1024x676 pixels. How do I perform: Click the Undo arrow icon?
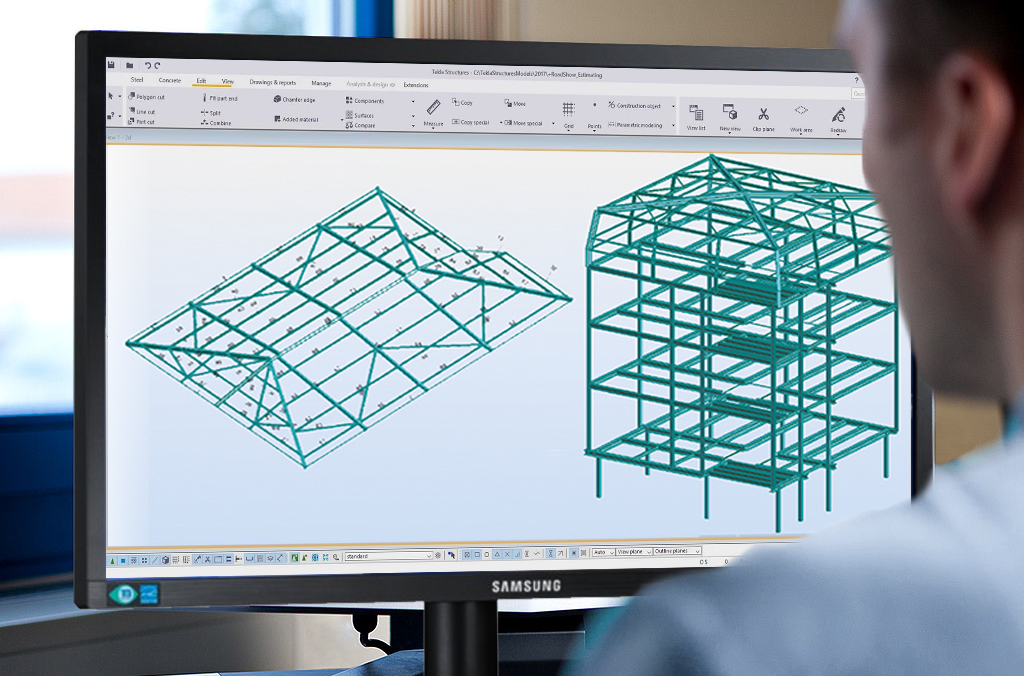click(x=147, y=66)
